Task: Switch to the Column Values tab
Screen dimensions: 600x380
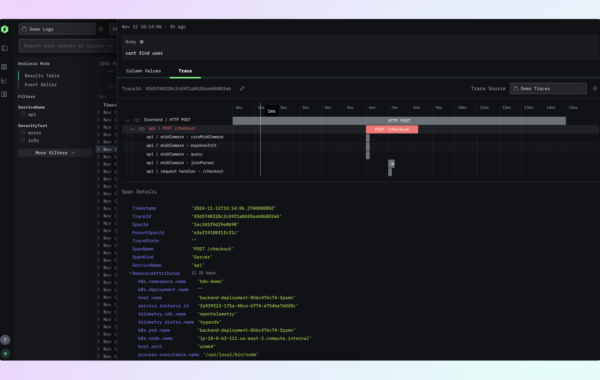Action: coord(143,71)
